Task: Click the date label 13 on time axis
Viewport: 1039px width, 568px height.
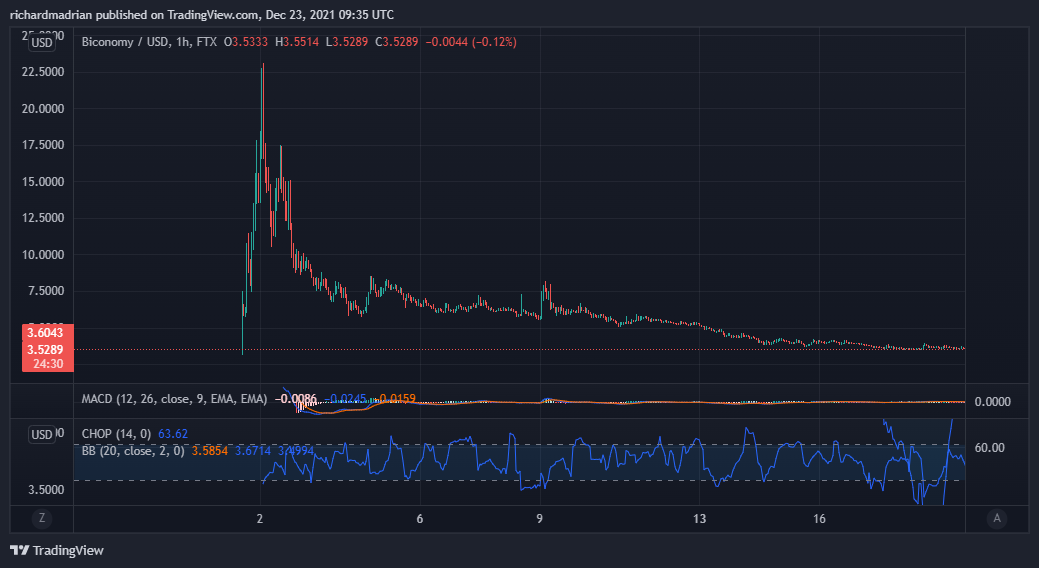Action: [x=700, y=518]
